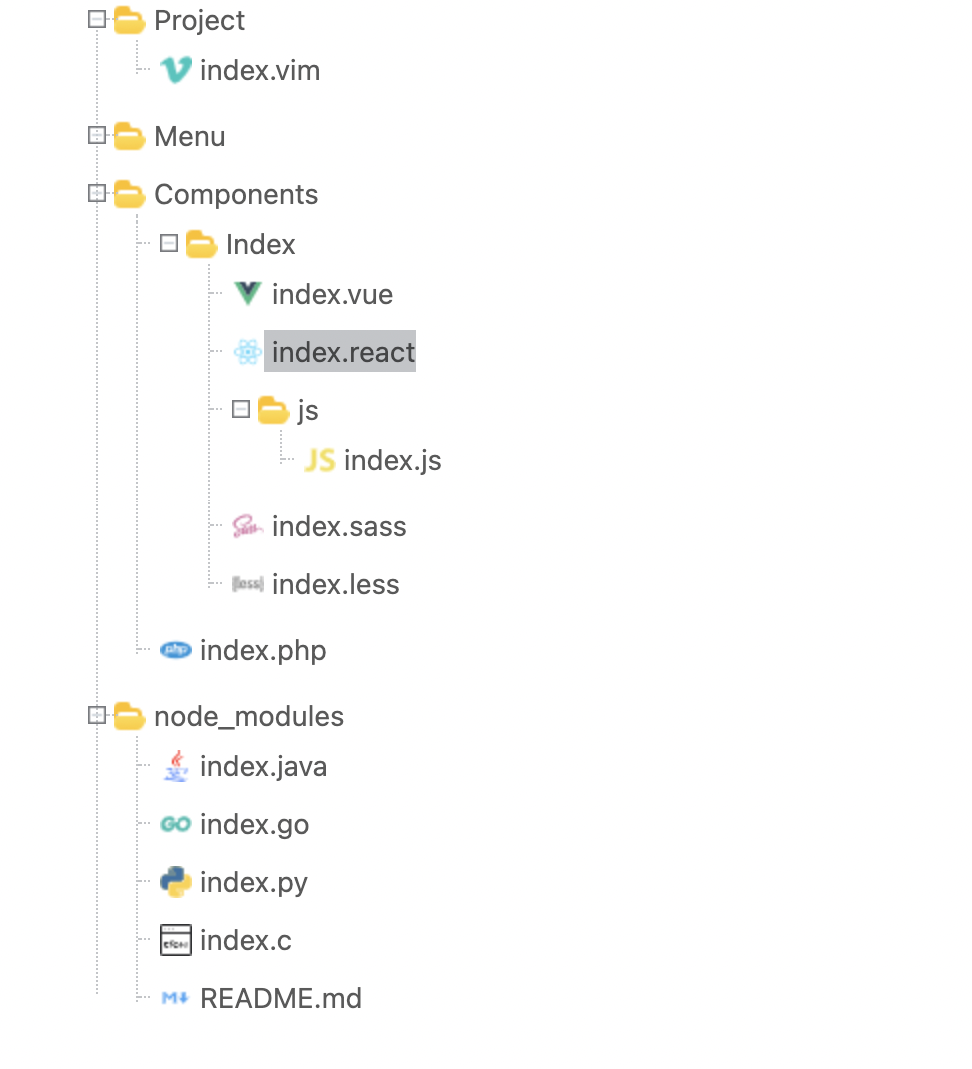972x1069 pixels.
Task: Collapse the Components folder expander
Action: pyautogui.click(x=97, y=194)
